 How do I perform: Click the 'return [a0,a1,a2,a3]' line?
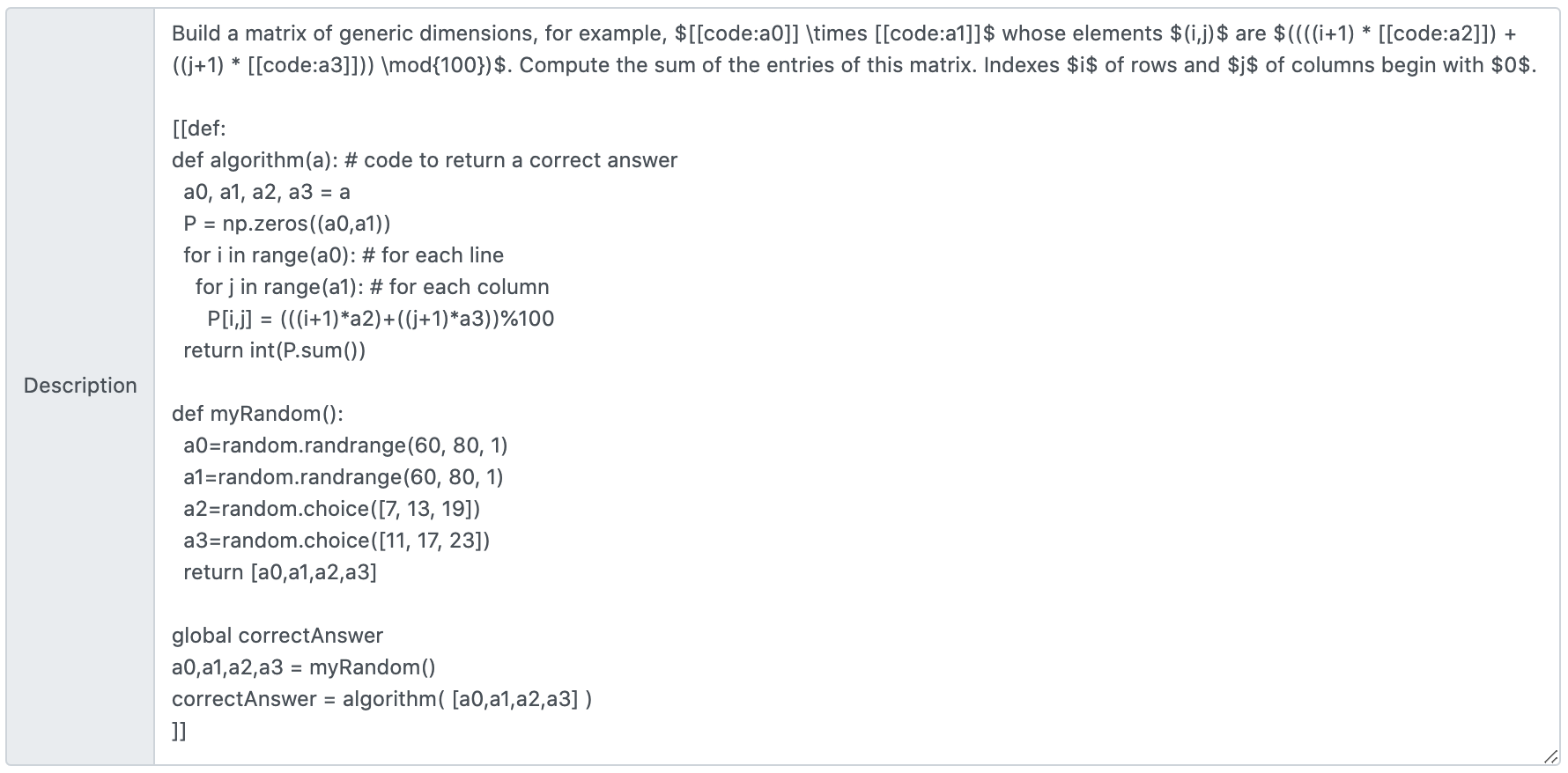click(279, 572)
